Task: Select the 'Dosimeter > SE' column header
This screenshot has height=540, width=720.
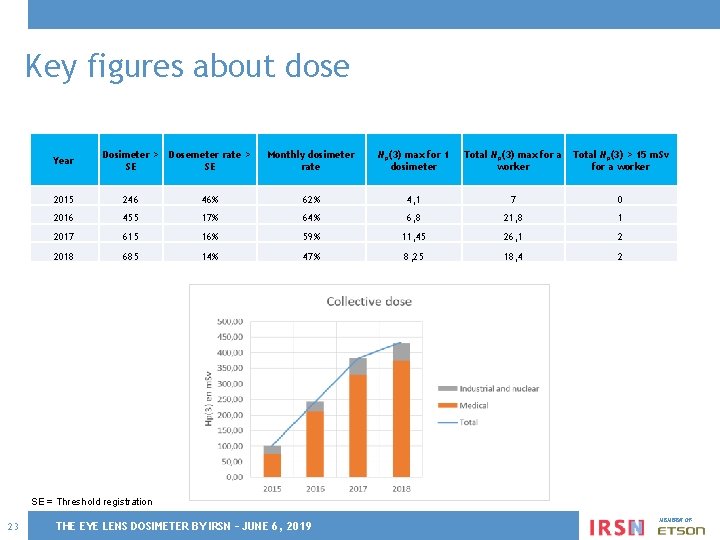Action: pos(131,160)
